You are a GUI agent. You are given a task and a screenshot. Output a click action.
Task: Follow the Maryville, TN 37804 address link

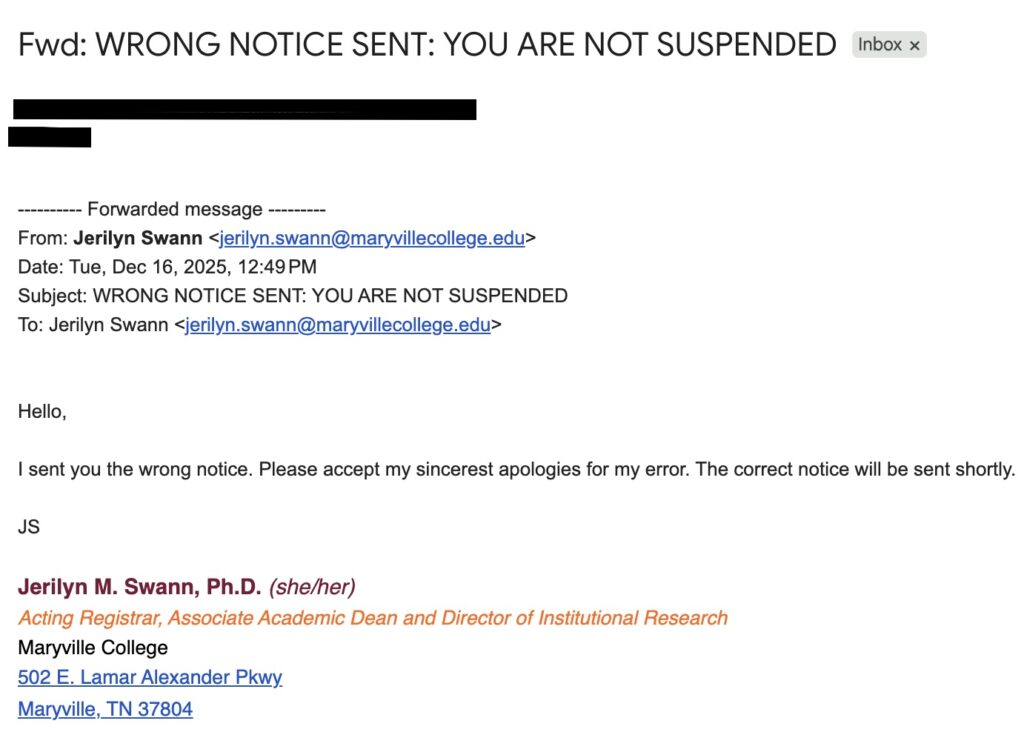pyautogui.click(x=105, y=709)
